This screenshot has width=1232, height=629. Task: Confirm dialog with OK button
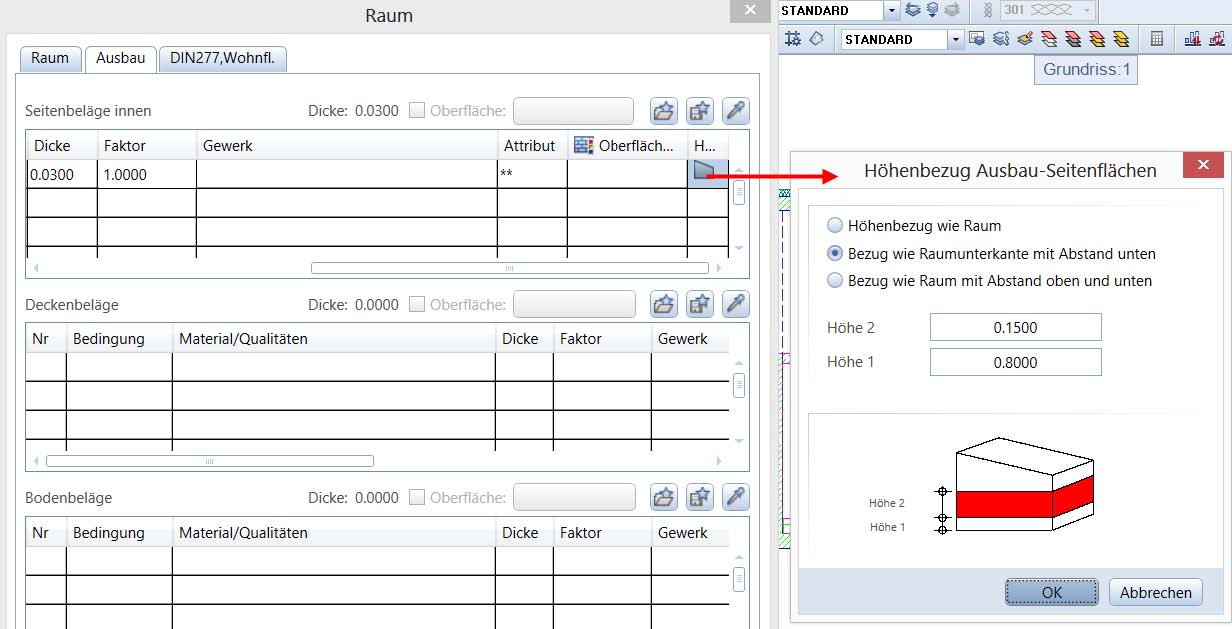click(1051, 592)
